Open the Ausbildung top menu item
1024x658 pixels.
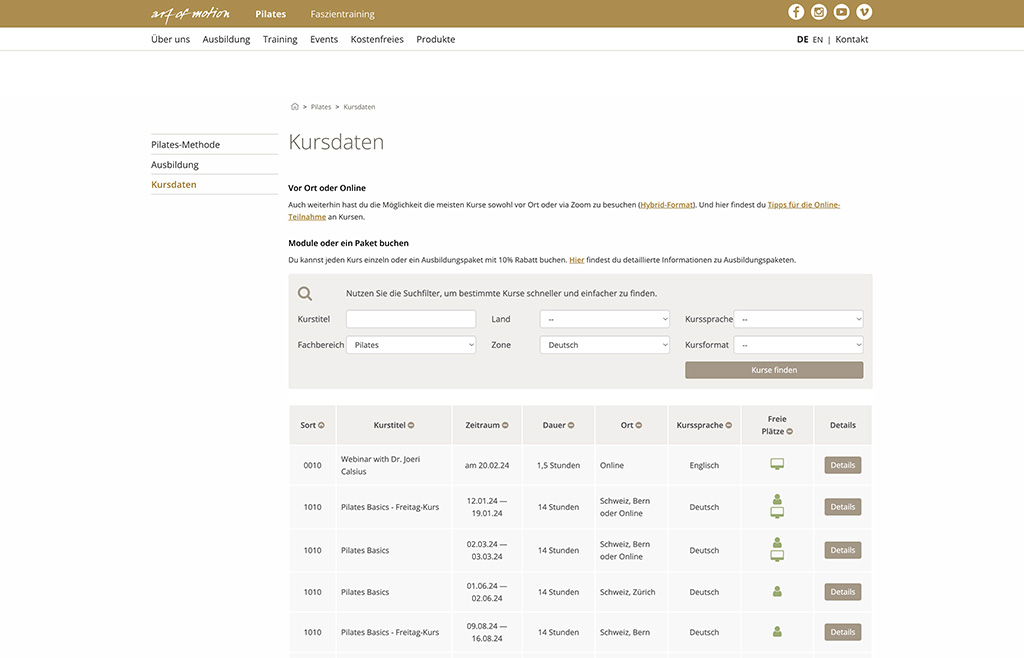226,39
